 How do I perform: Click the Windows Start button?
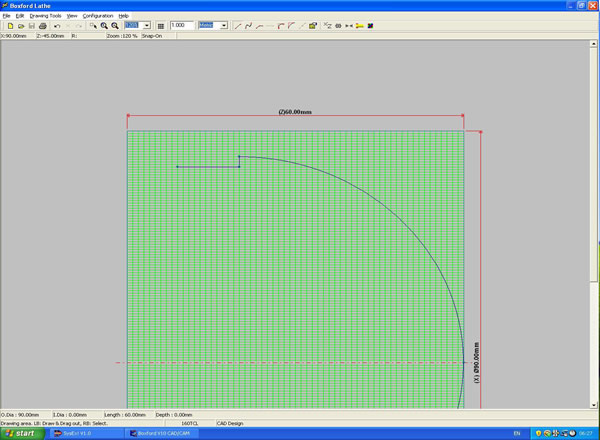click(20, 433)
